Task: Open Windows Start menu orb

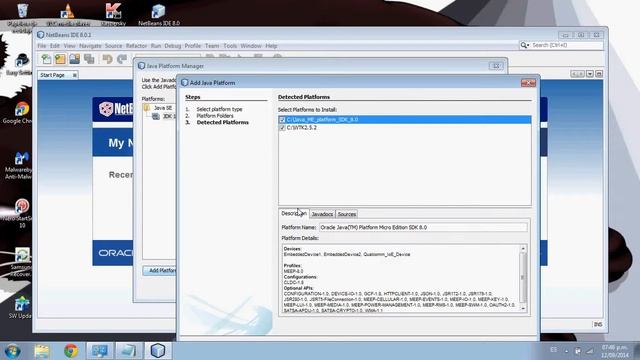Action: tap(13, 351)
